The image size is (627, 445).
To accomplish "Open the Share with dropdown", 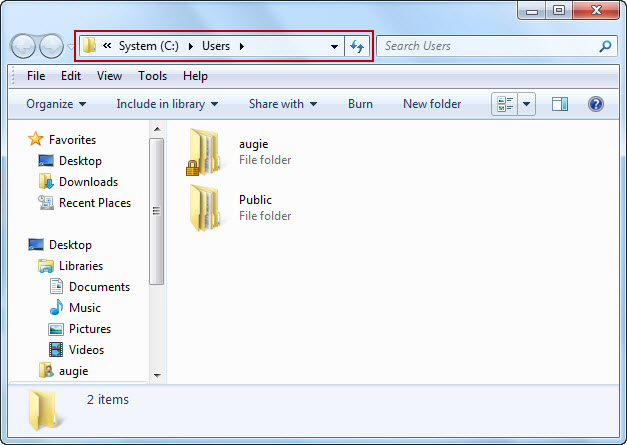I will (x=282, y=104).
